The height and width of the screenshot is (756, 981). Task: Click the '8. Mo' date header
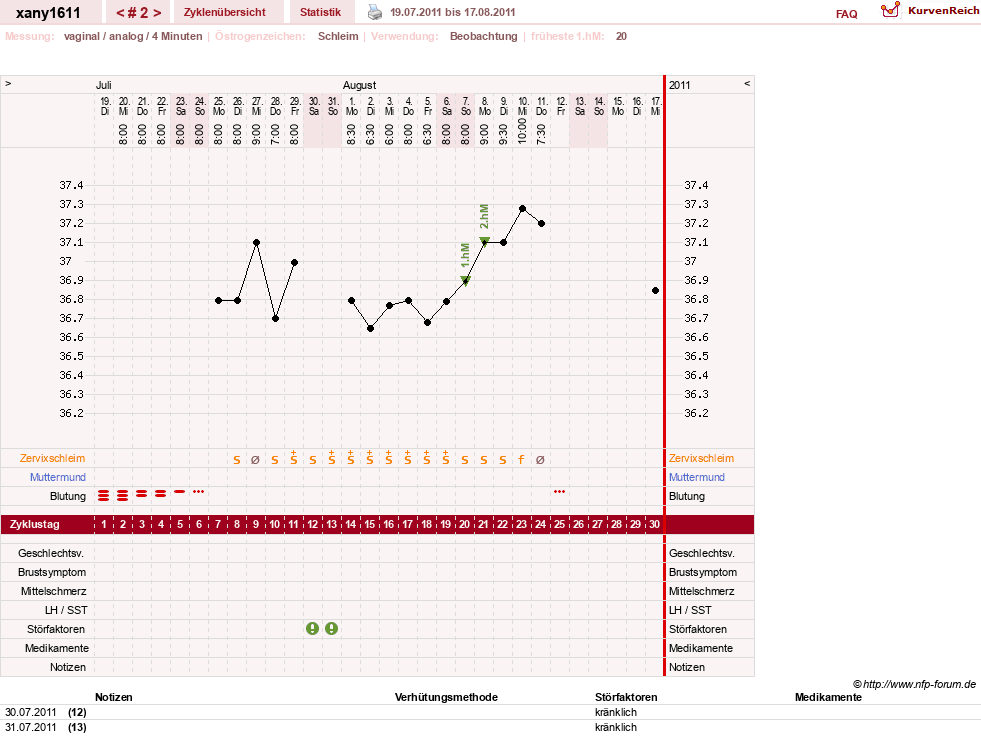pos(484,106)
